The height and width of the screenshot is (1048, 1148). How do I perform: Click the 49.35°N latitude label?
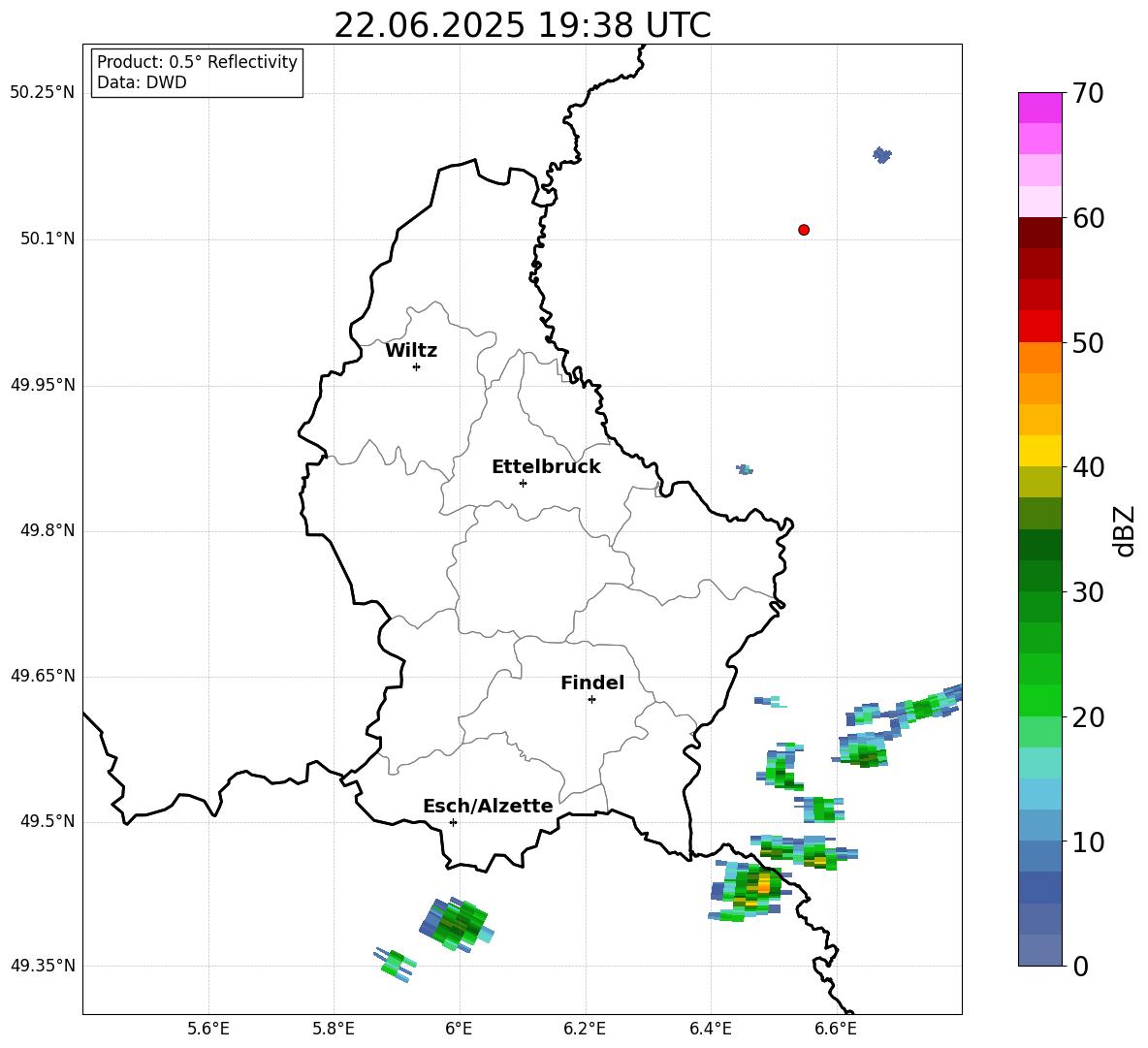pos(43,966)
